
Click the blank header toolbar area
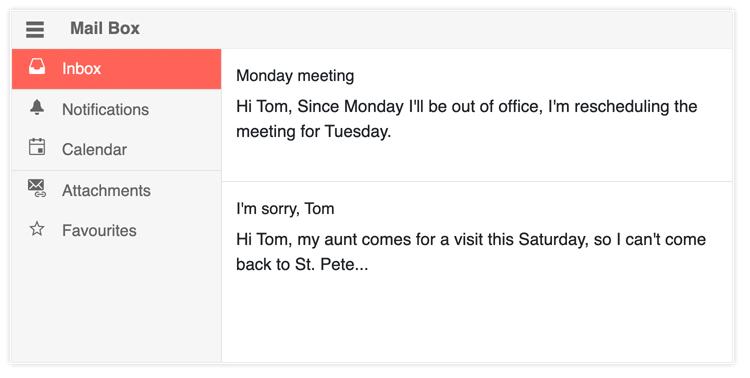pyautogui.click(x=435, y=29)
